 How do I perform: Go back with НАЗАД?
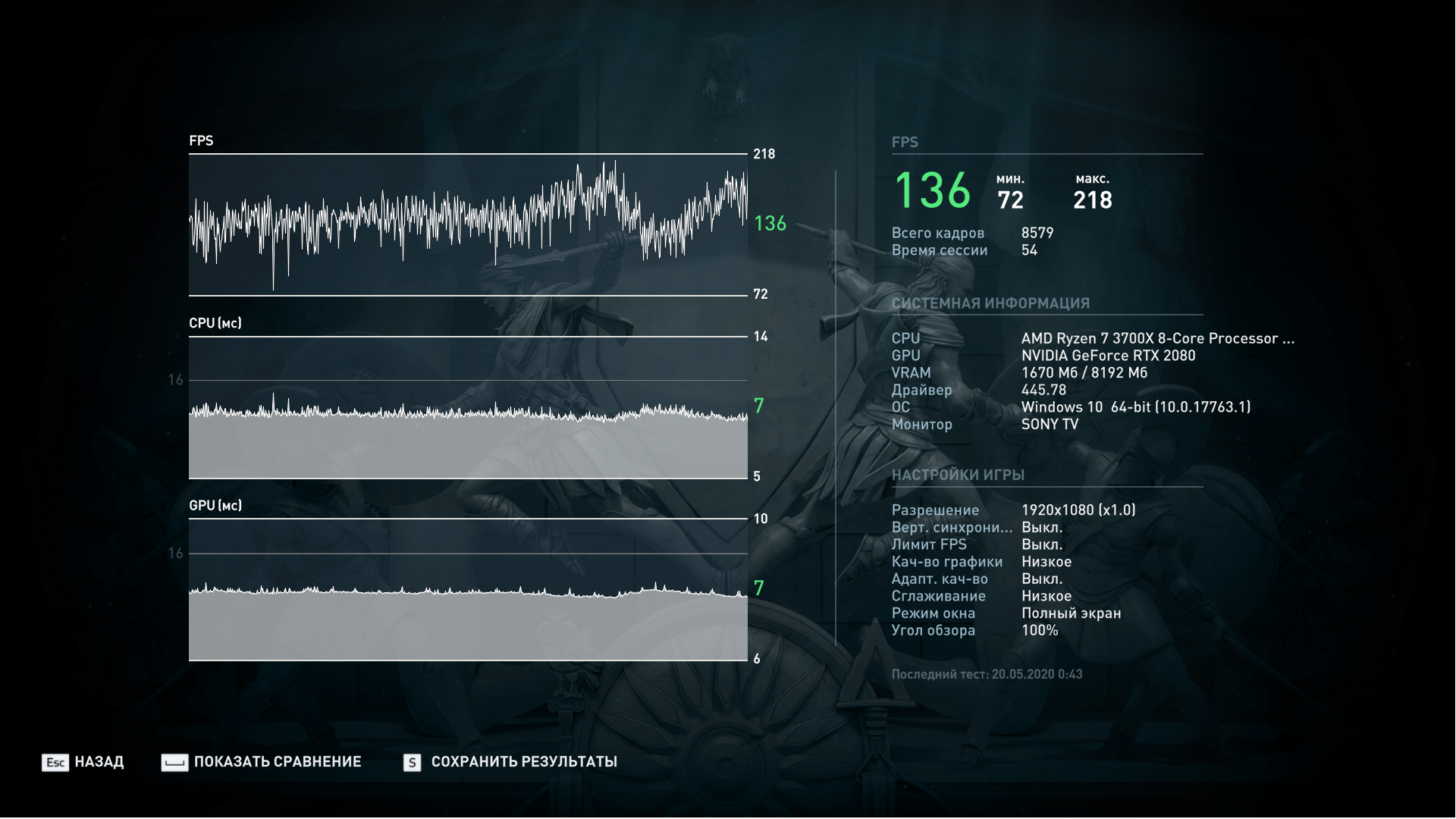coord(99,762)
